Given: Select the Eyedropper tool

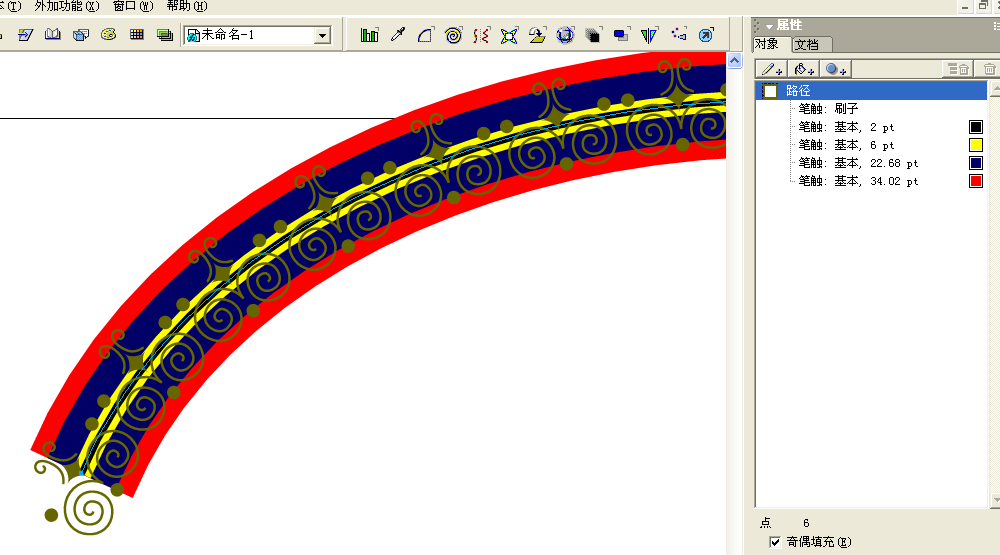Looking at the screenshot, I should coord(398,35).
